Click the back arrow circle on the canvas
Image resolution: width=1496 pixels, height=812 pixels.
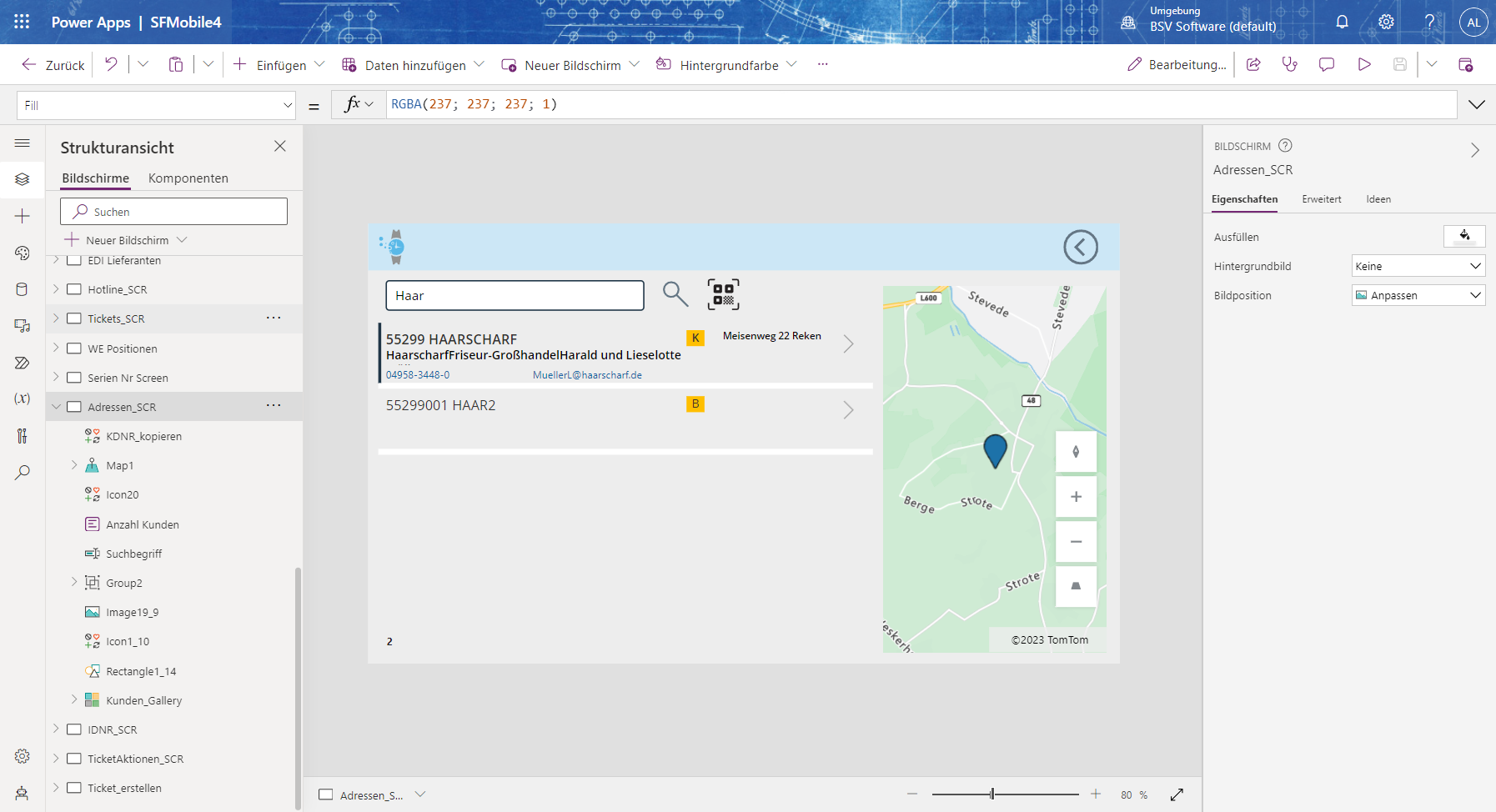(1081, 247)
